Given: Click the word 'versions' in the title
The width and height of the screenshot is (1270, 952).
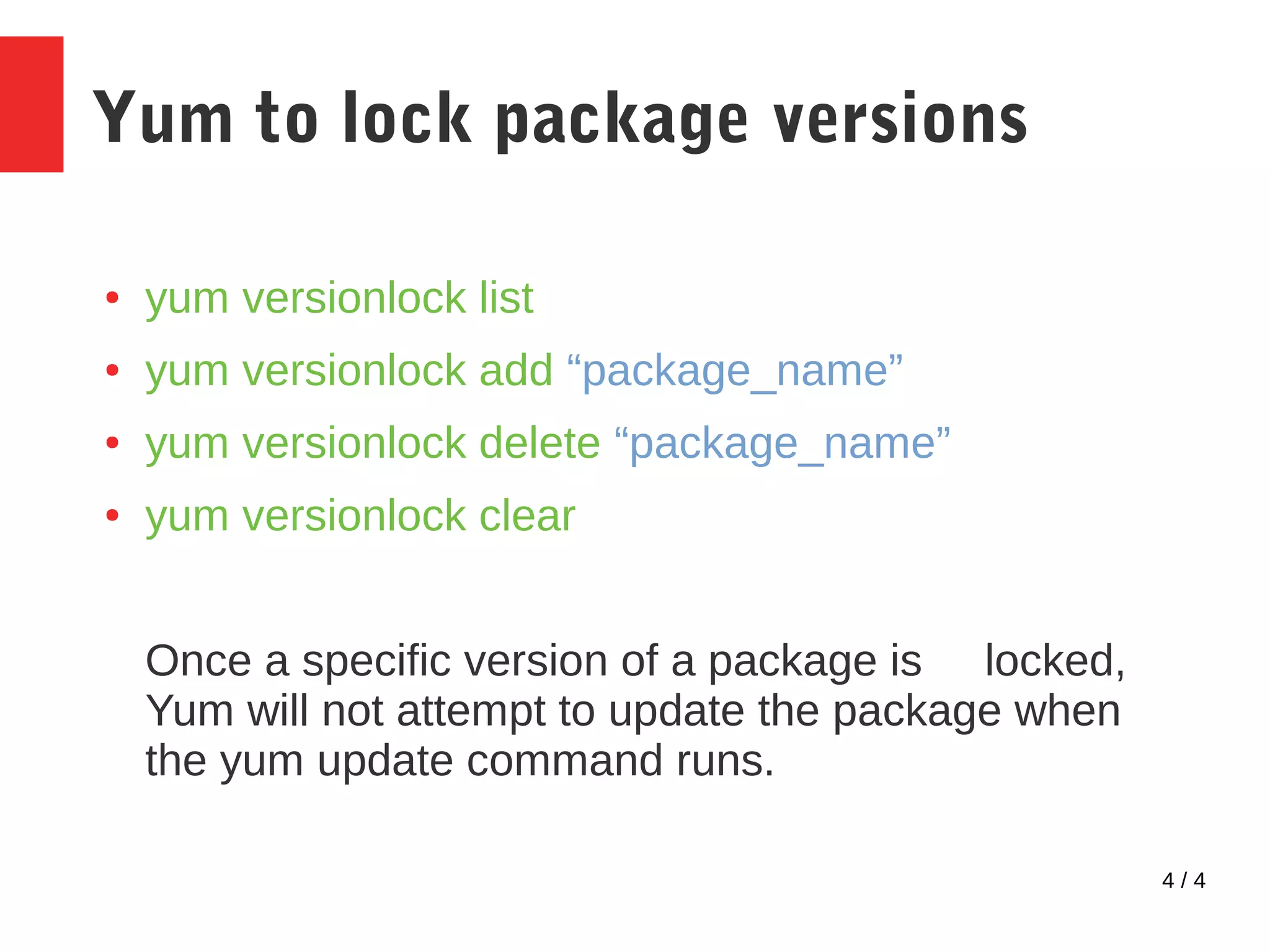Looking at the screenshot, I should pos(901,118).
